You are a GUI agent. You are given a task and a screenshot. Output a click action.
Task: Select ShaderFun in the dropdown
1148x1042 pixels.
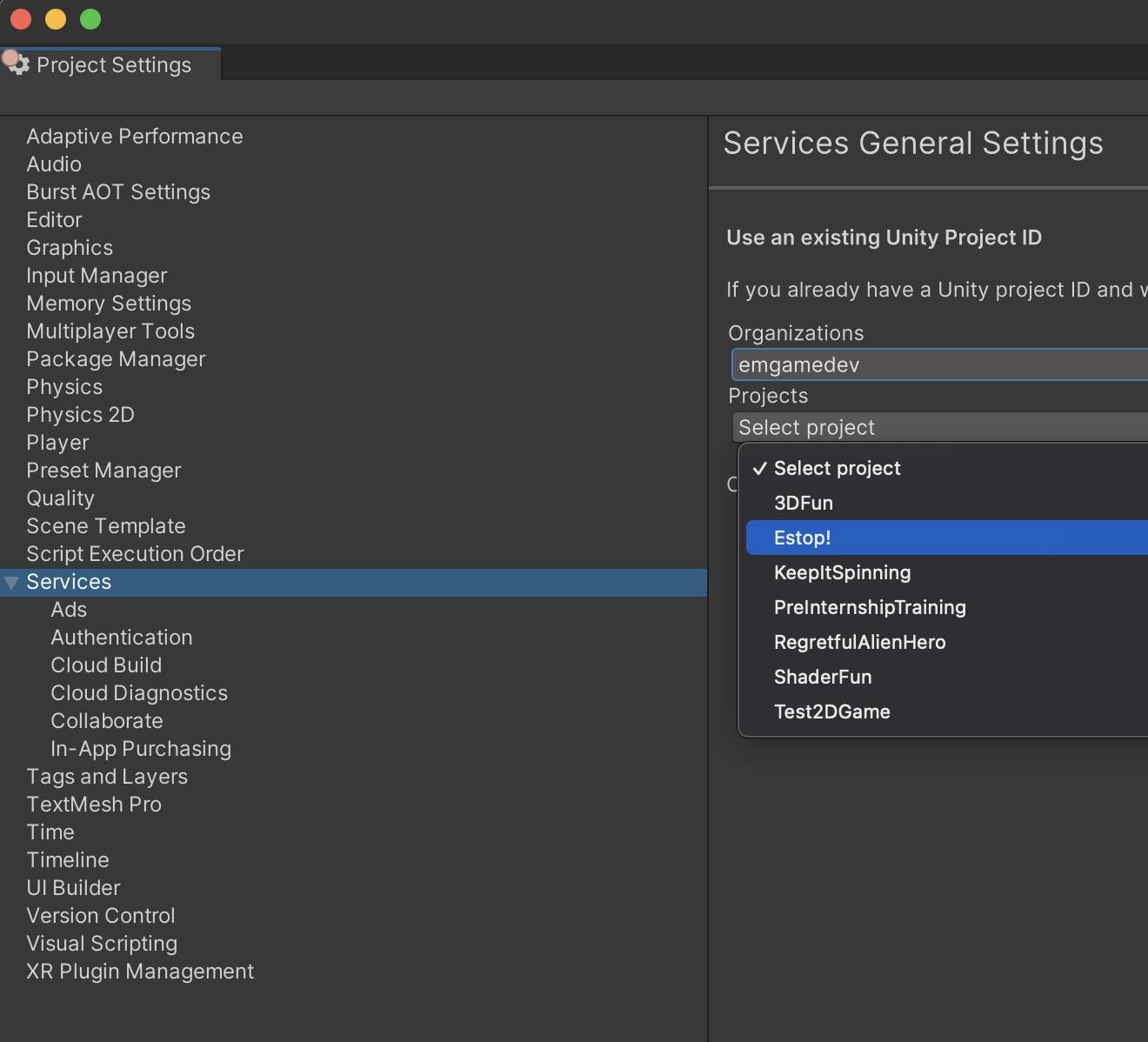pos(947,677)
